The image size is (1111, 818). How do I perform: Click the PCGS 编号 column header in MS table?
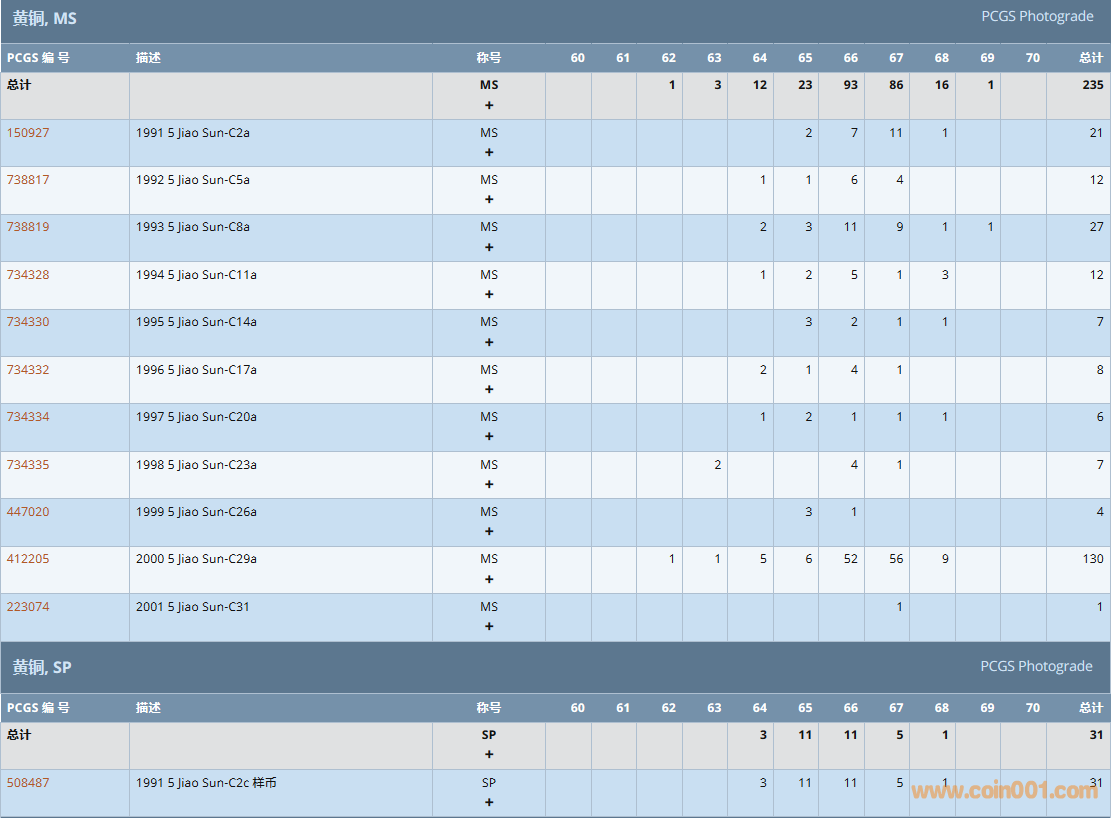tap(38, 58)
